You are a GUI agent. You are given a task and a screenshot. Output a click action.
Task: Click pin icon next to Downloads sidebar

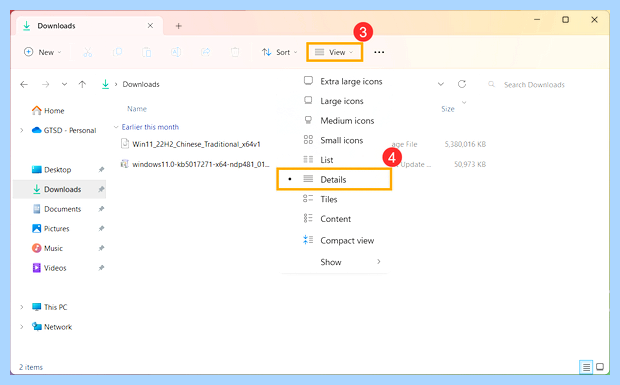pos(101,189)
